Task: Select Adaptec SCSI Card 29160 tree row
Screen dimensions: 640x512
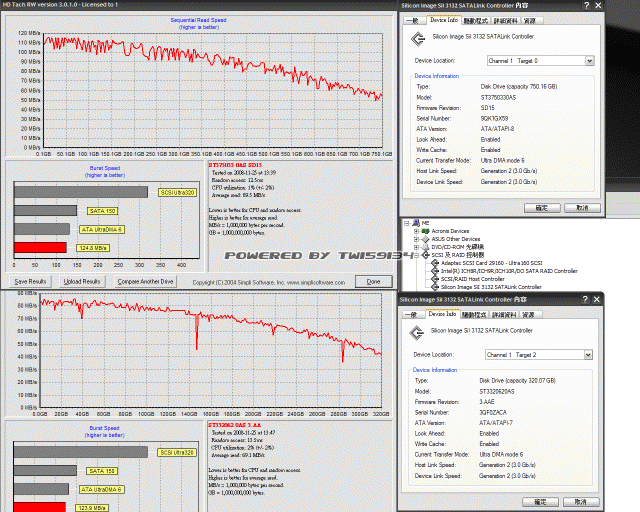Action: click(491, 263)
